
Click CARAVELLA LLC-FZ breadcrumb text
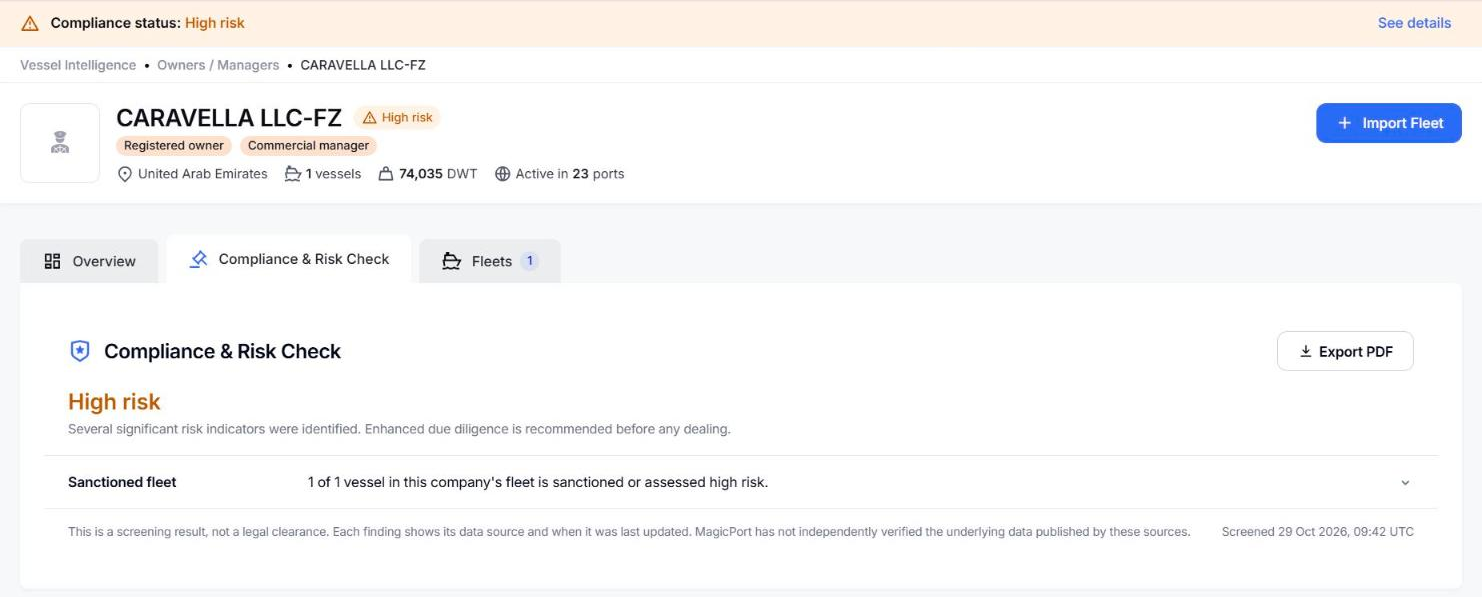coord(363,65)
